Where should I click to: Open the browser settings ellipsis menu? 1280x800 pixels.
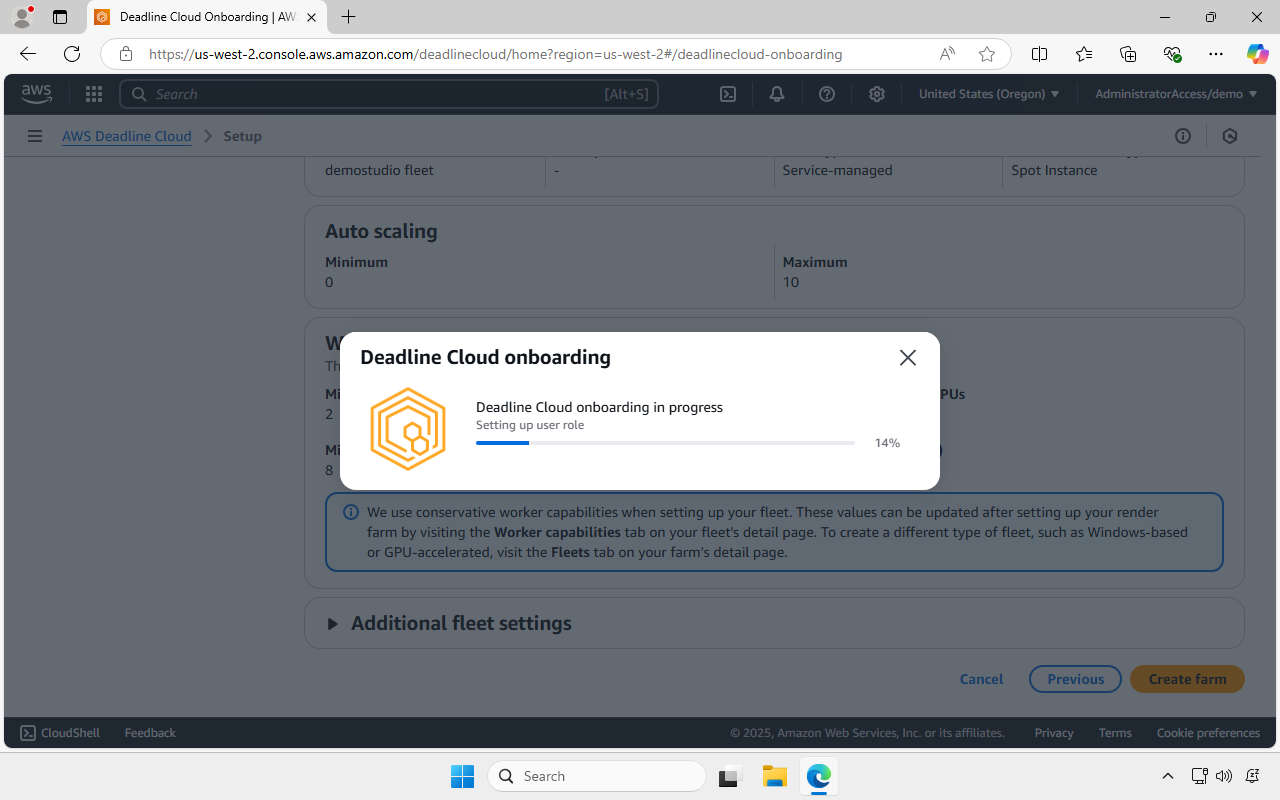tap(1216, 54)
